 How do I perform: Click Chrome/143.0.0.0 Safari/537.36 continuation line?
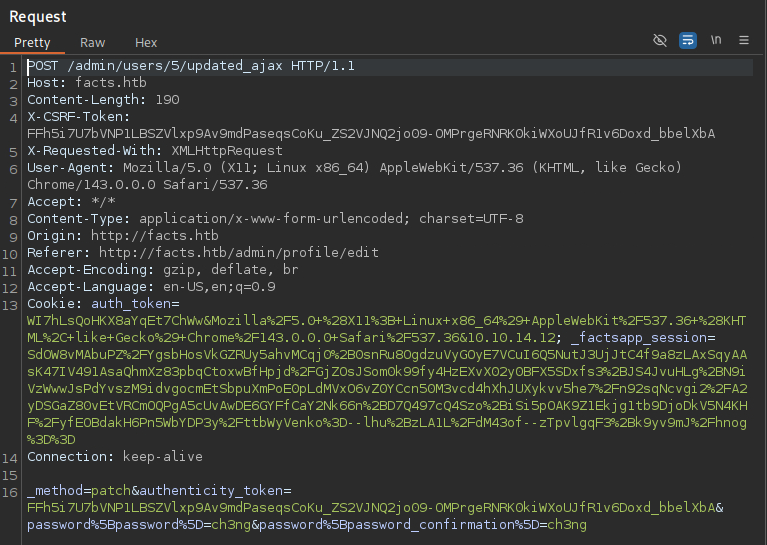pos(147,185)
